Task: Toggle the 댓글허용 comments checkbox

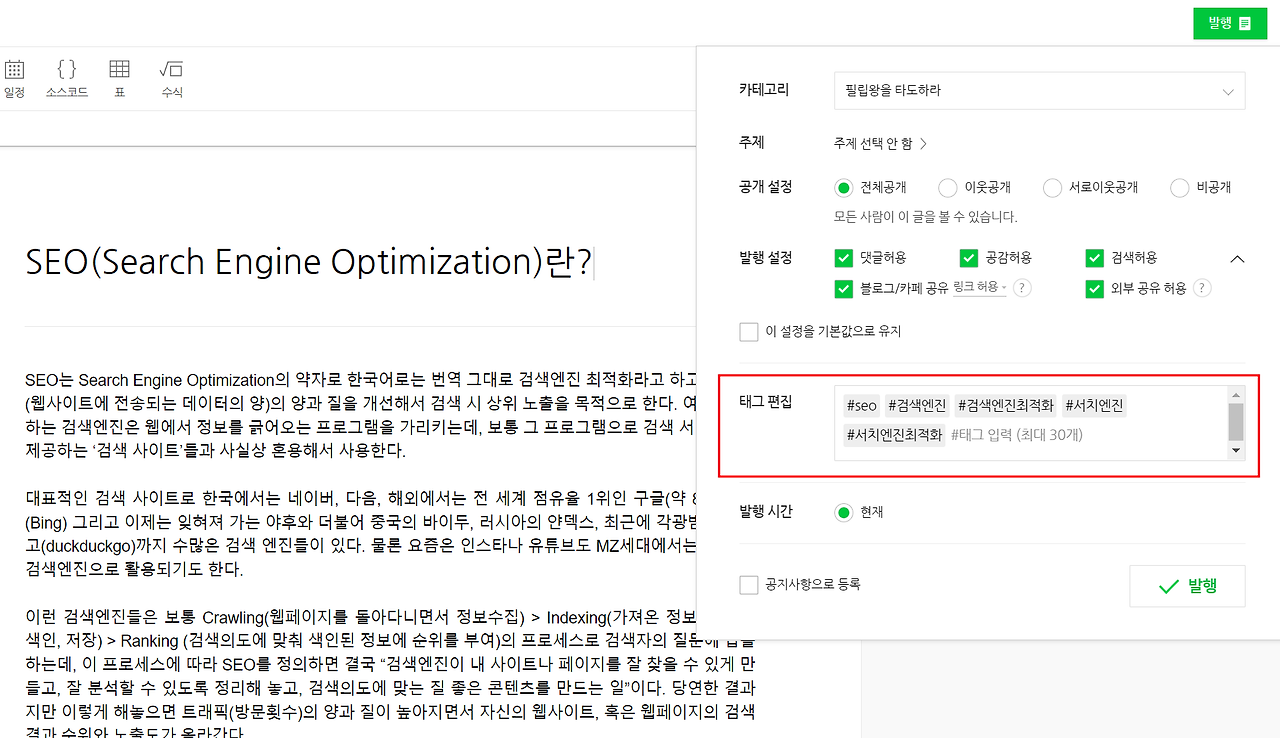Action: (844, 257)
